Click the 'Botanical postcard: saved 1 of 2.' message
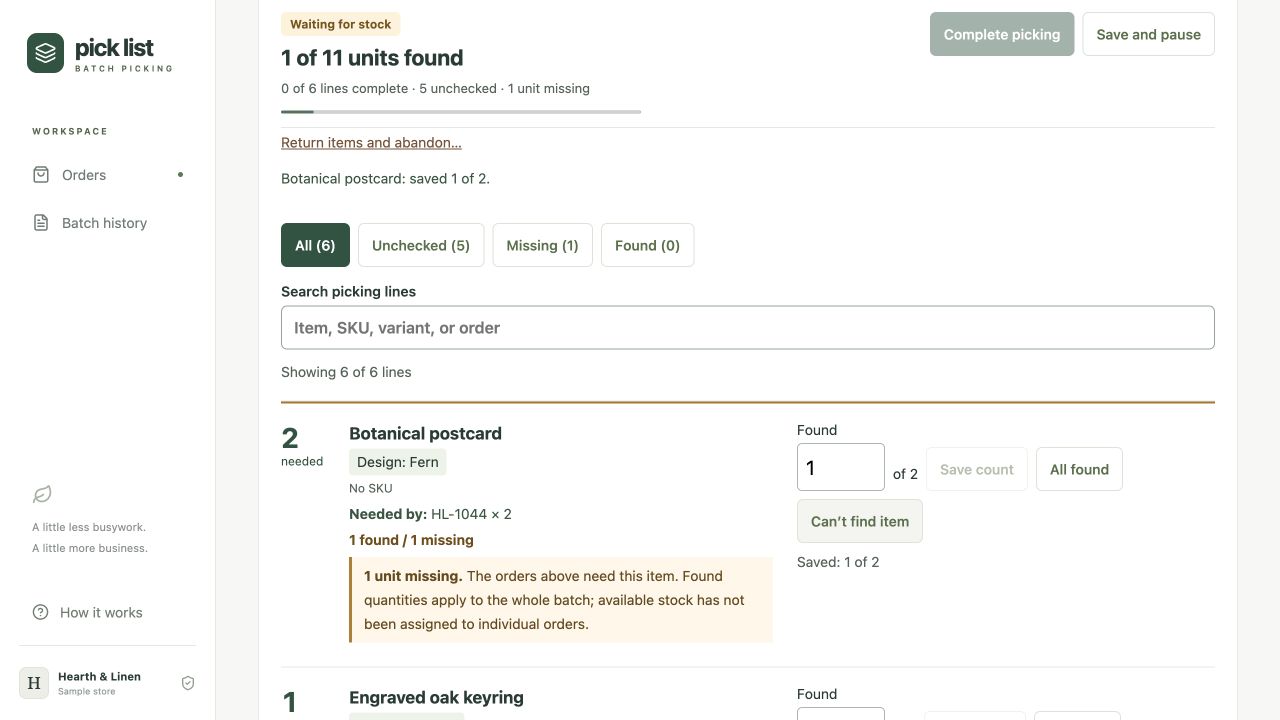 pos(385,179)
